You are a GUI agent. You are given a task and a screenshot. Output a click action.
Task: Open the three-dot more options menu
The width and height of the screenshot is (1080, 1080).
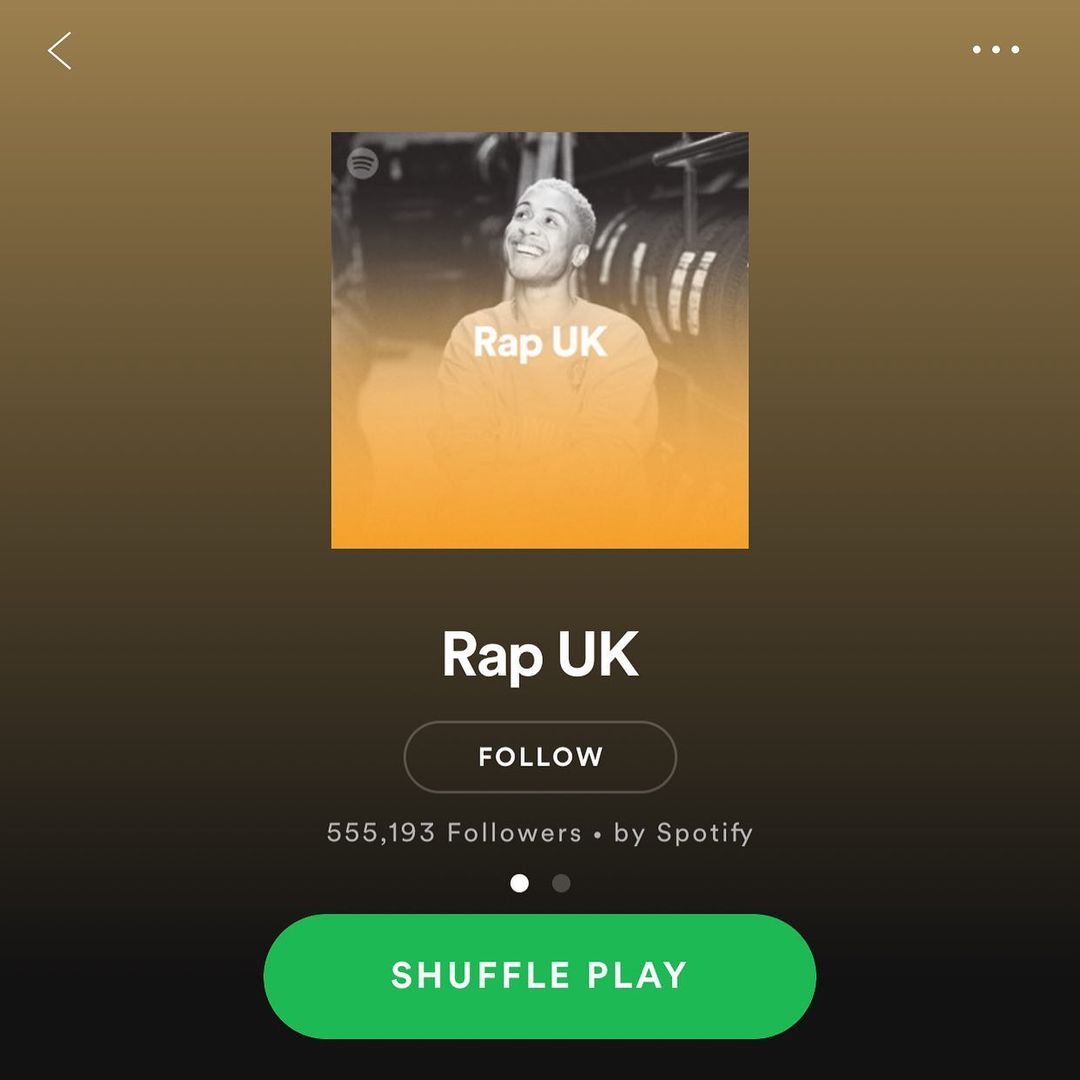[x=995, y=49]
